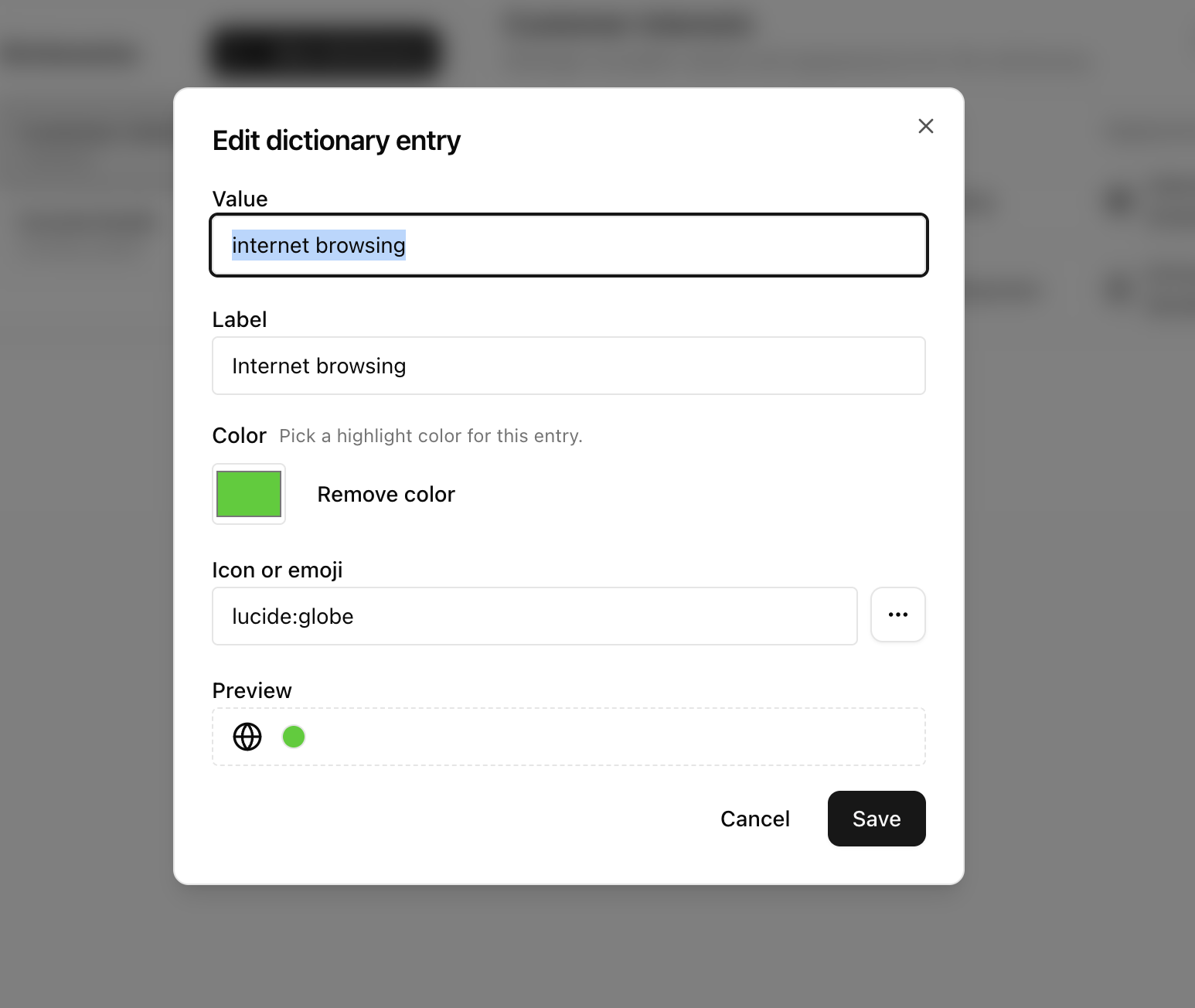Click Remove color to clear the highlight
Image resolution: width=1195 pixels, height=1008 pixels.
tap(385, 494)
